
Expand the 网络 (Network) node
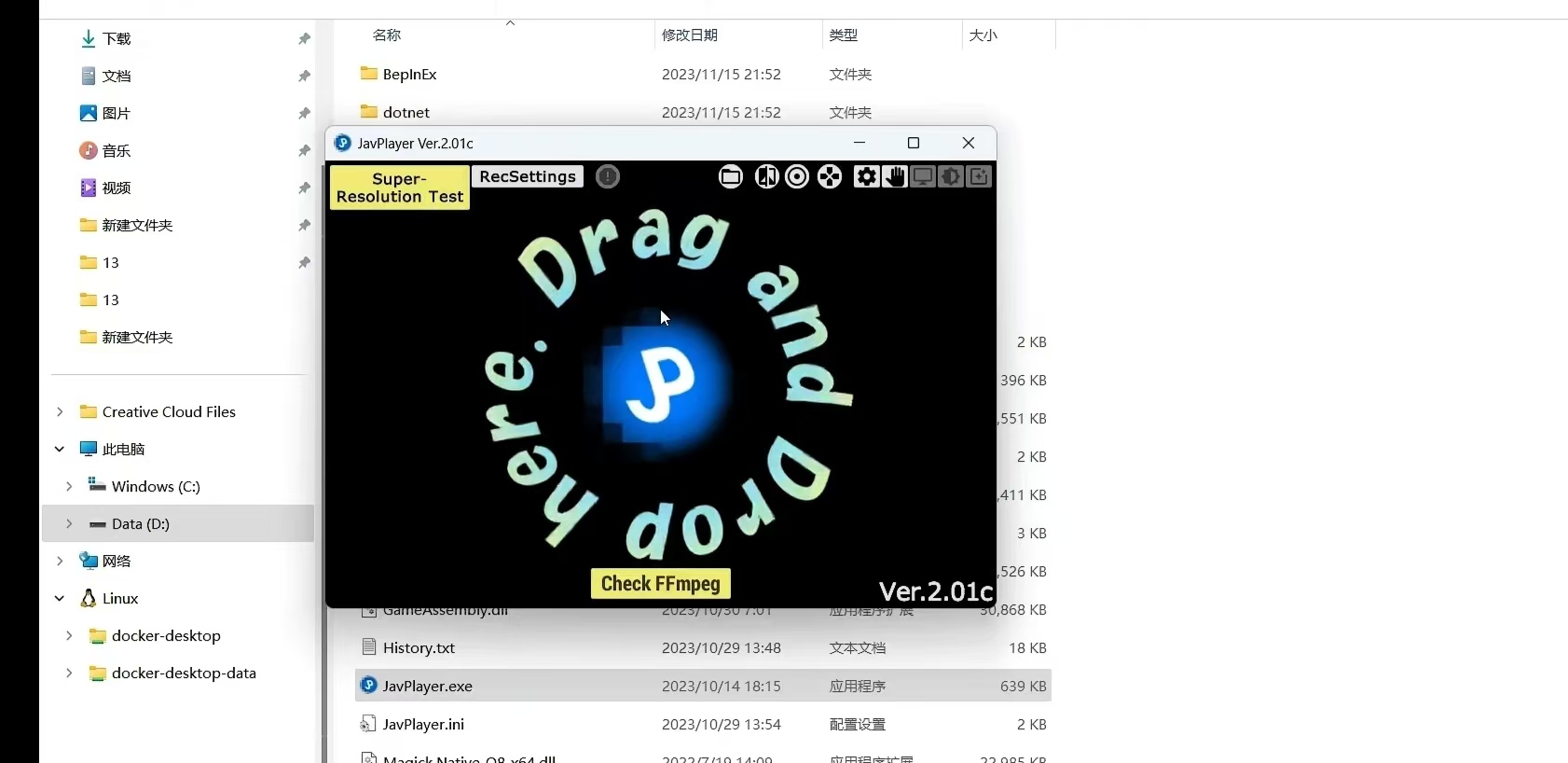pos(60,561)
